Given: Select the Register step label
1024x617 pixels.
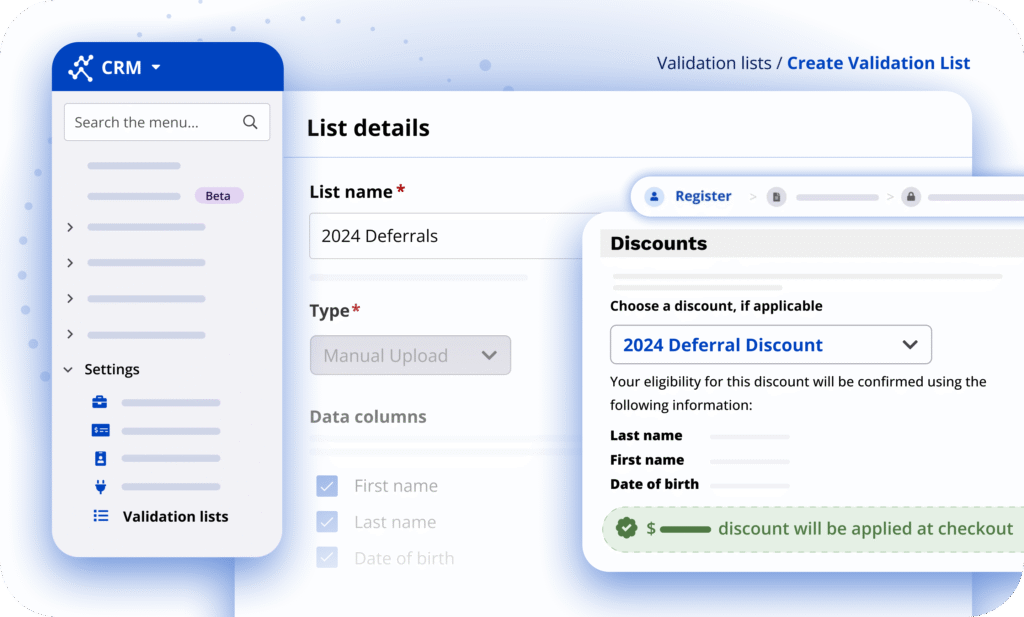Looking at the screenshot, I should coord(703,196).
